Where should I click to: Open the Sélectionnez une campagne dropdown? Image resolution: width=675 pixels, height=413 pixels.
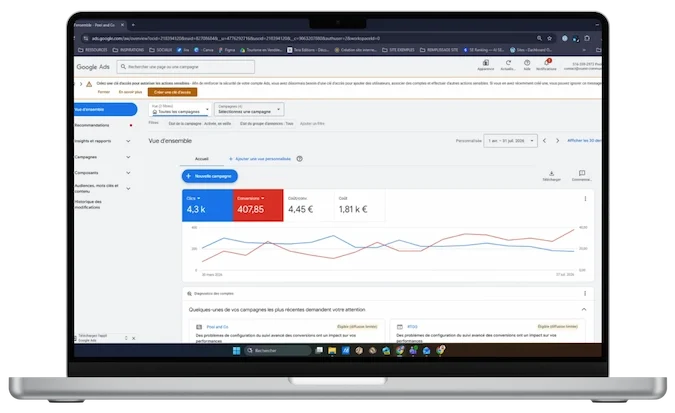coord(249,109)
